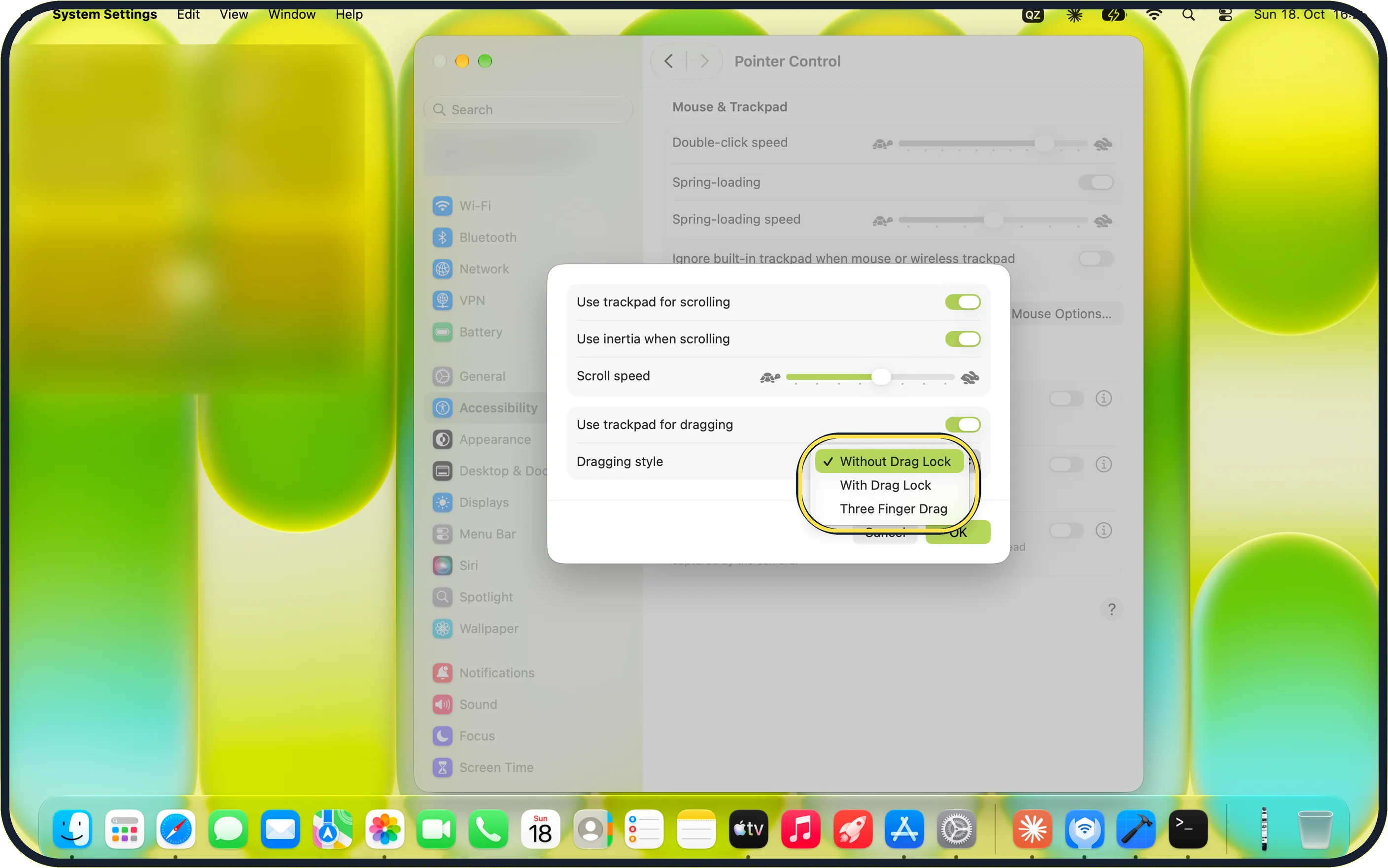Screen dimensions: 1388x868
Task: Open the View menu
Action: pos(233,14)
